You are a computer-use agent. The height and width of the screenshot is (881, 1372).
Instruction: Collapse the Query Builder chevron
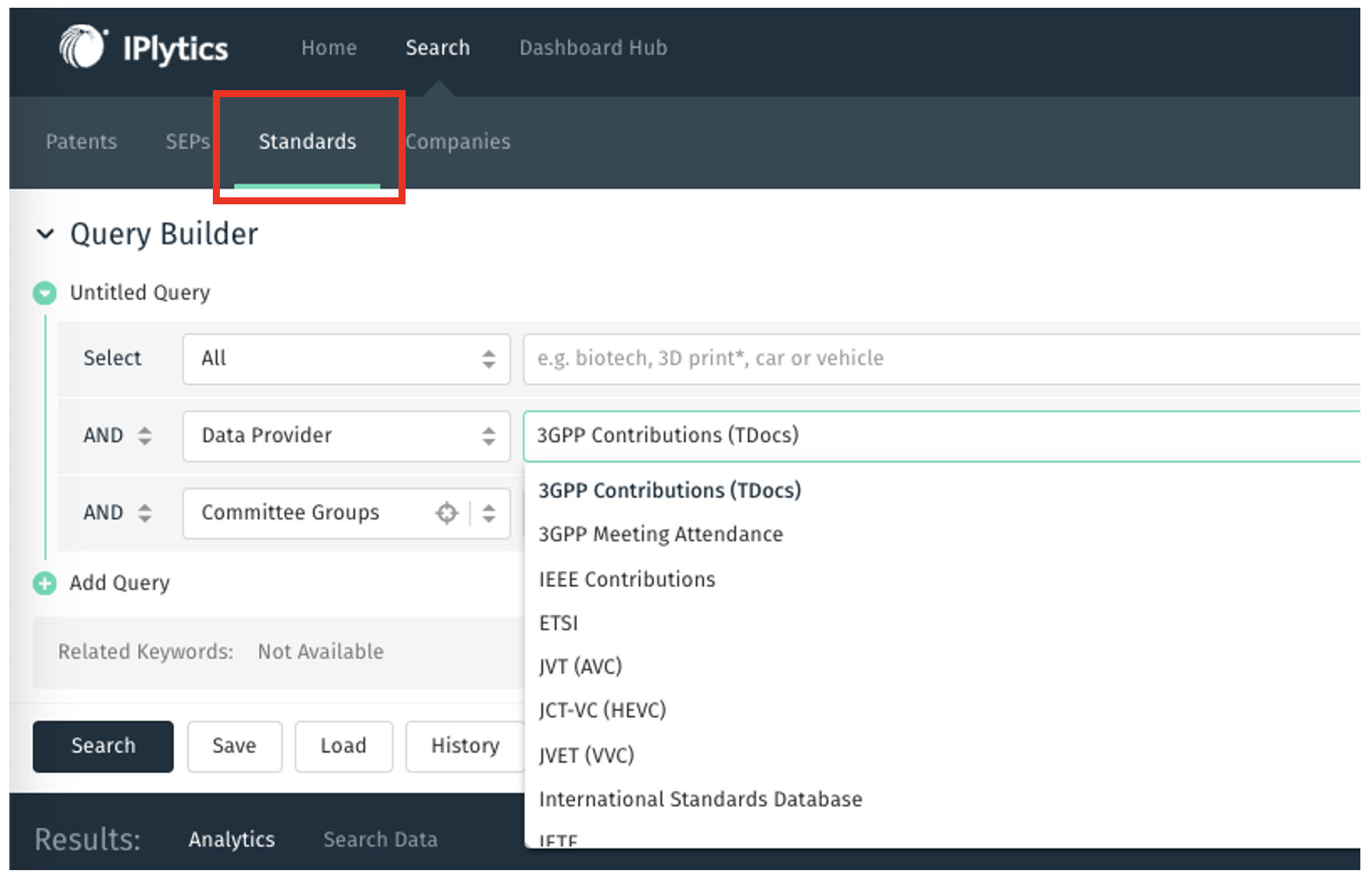pyautogui.click(x=46, y=234)
